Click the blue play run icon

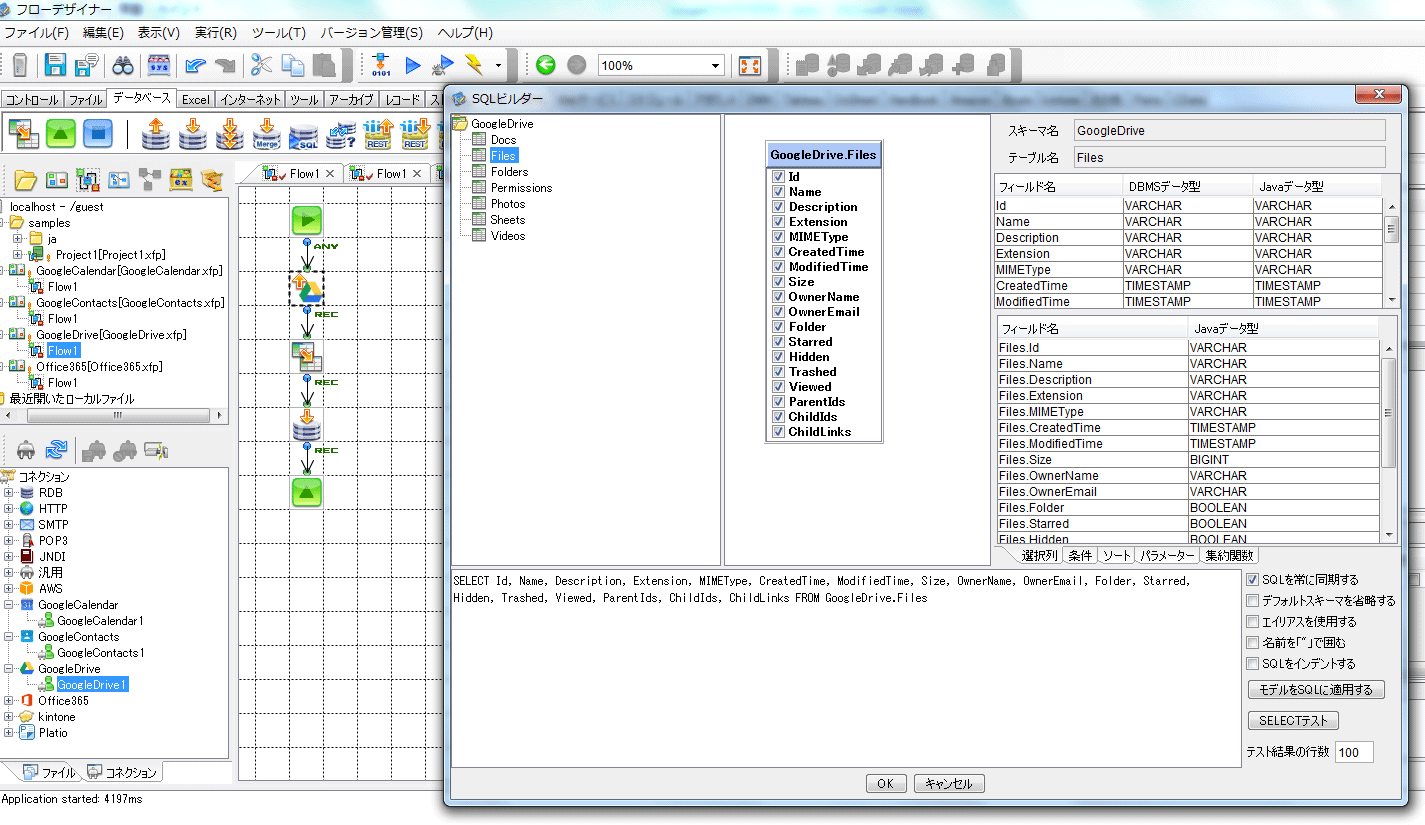click(412, 66)
